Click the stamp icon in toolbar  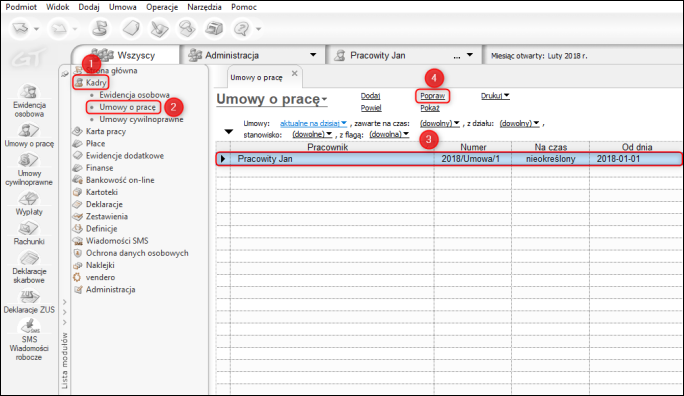point(100,29)
